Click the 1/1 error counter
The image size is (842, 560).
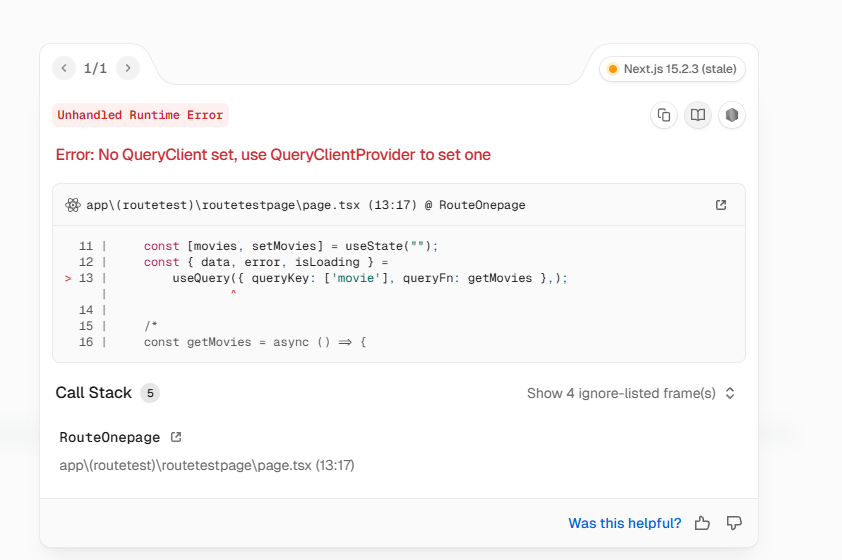tap(95, 68)
